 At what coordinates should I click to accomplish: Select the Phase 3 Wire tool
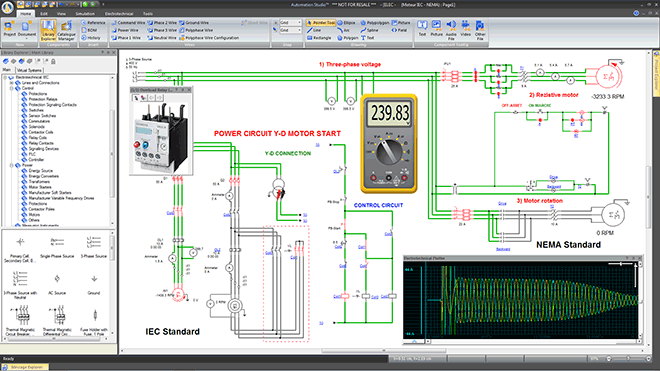click(x=162, y=30)
